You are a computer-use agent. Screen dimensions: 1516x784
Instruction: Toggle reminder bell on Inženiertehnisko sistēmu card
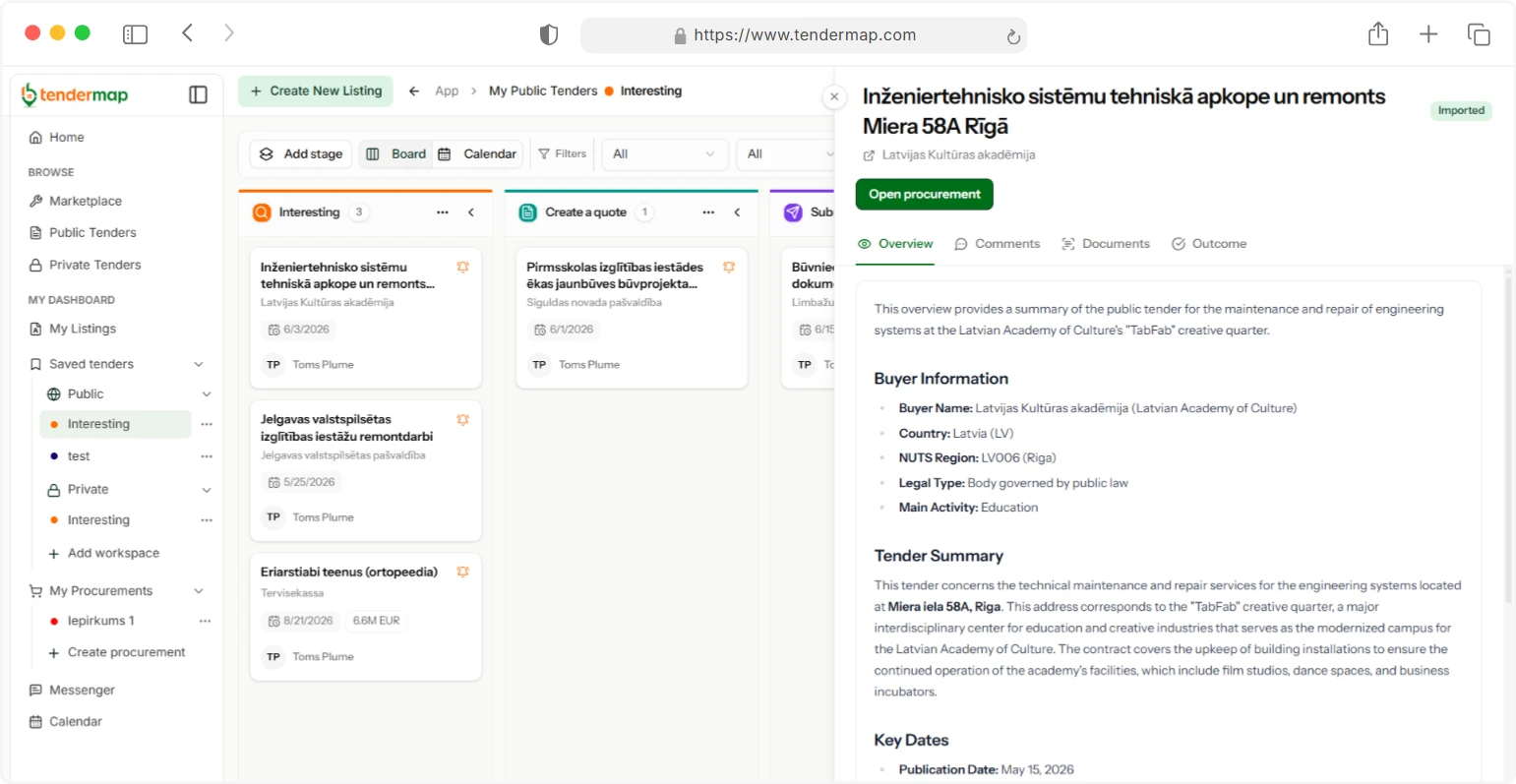click(x=462, y=268)
